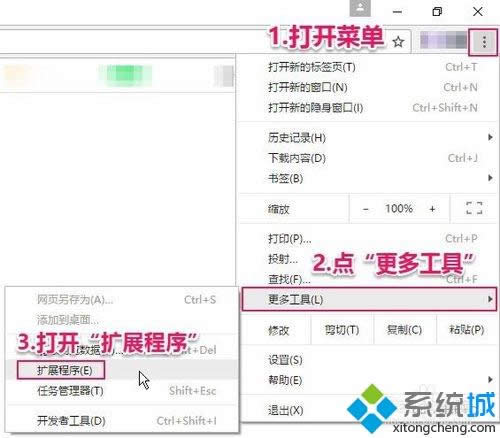Image resolution: width=500 pixels, height=438 pixels.
Task: Open 开发者工具(D) in submenu
Action: (122, 421)
